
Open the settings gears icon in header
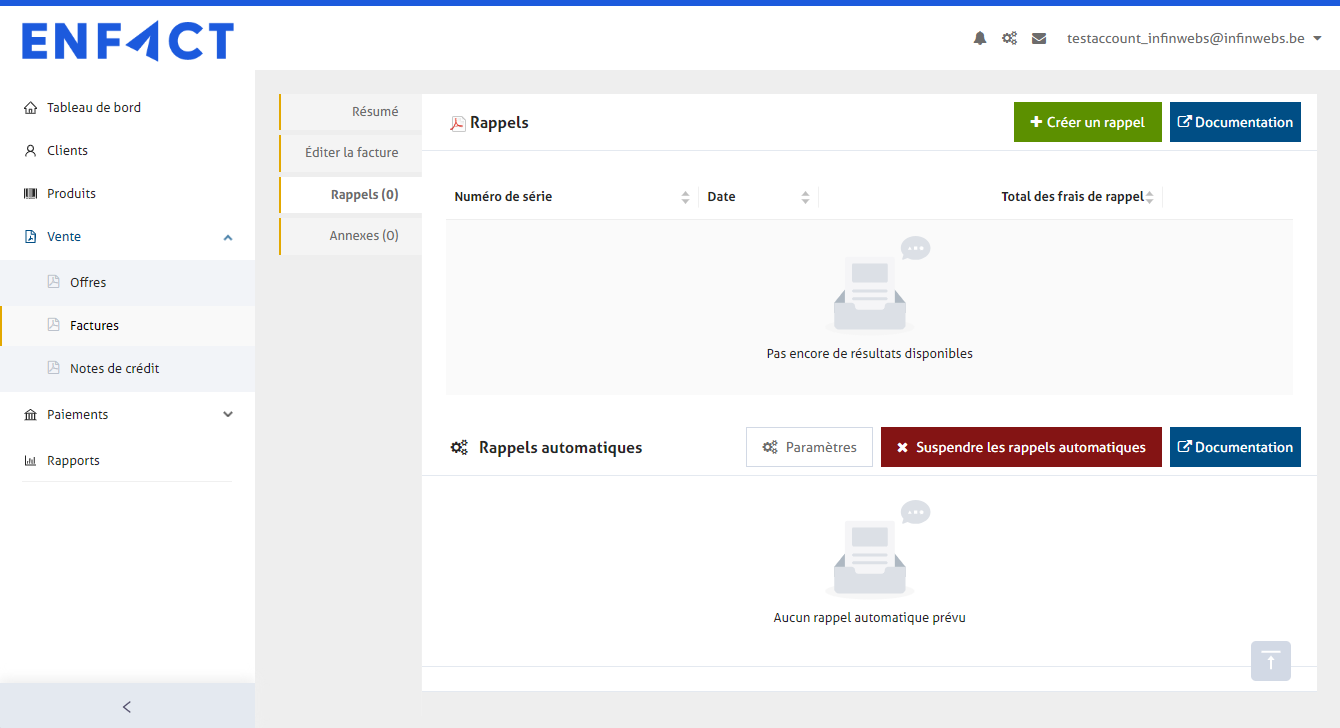click(1009, 38)
